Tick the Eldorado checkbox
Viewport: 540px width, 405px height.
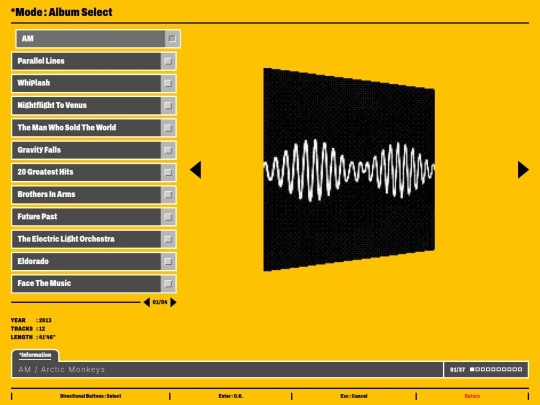[168, 261]
